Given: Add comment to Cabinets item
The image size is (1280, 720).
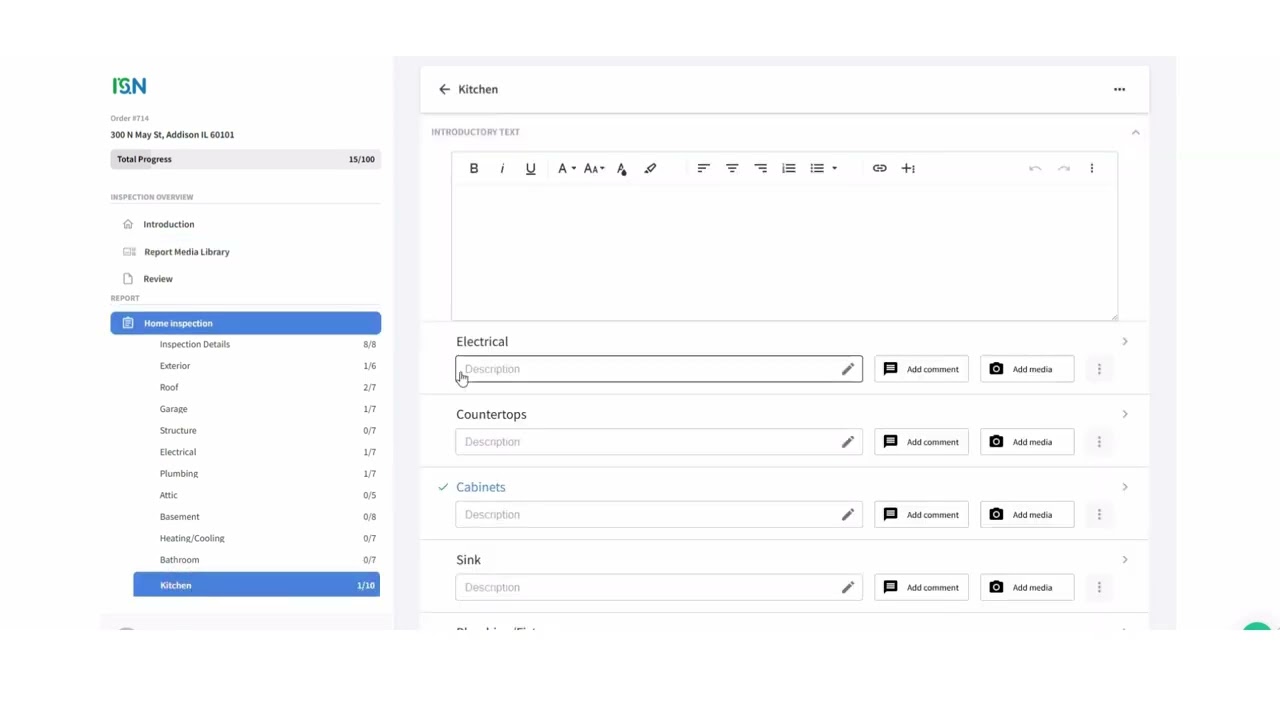Looking at the screenshot, I should [921, 515].
